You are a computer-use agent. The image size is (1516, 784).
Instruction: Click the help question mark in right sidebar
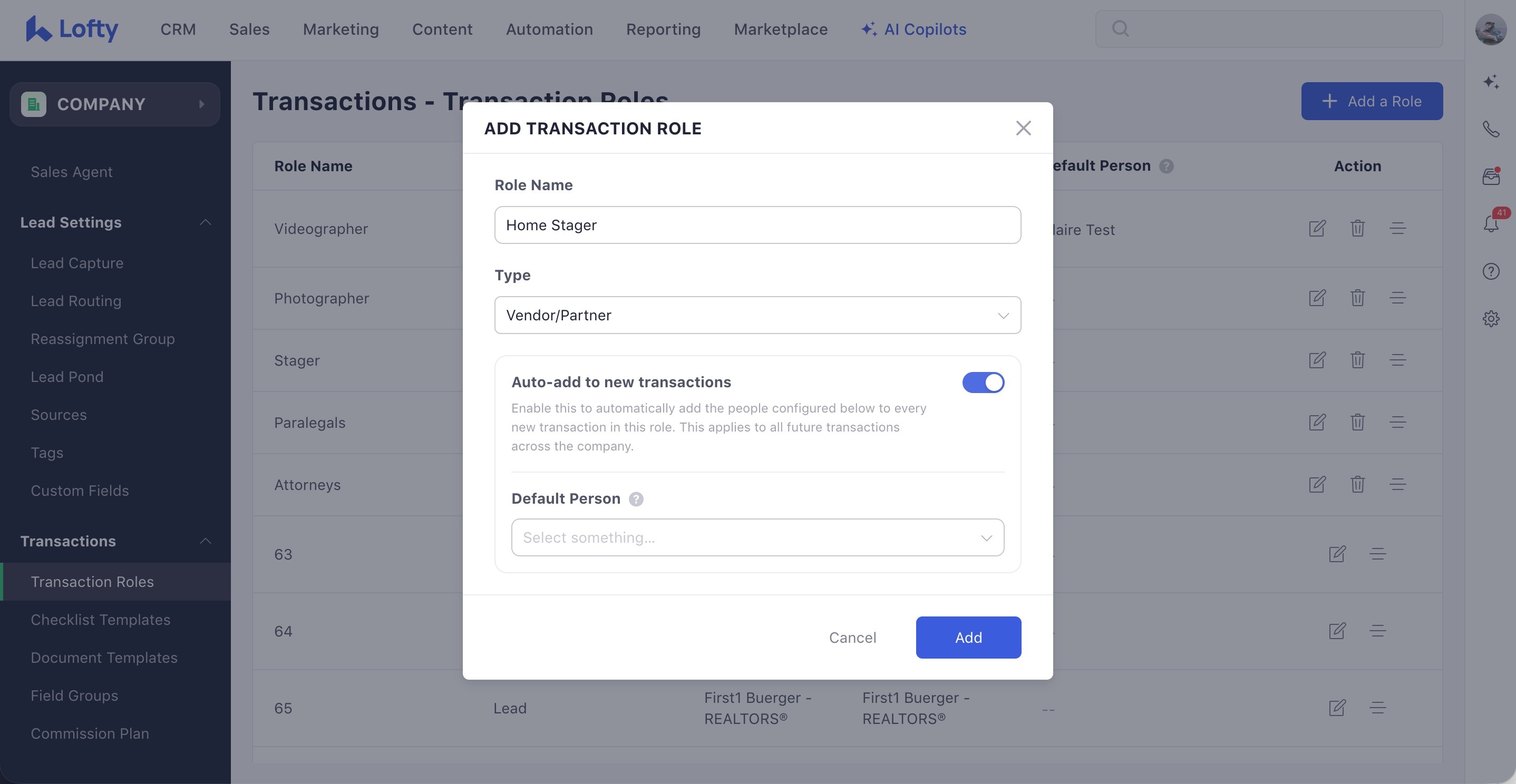tap(1490, 271)
